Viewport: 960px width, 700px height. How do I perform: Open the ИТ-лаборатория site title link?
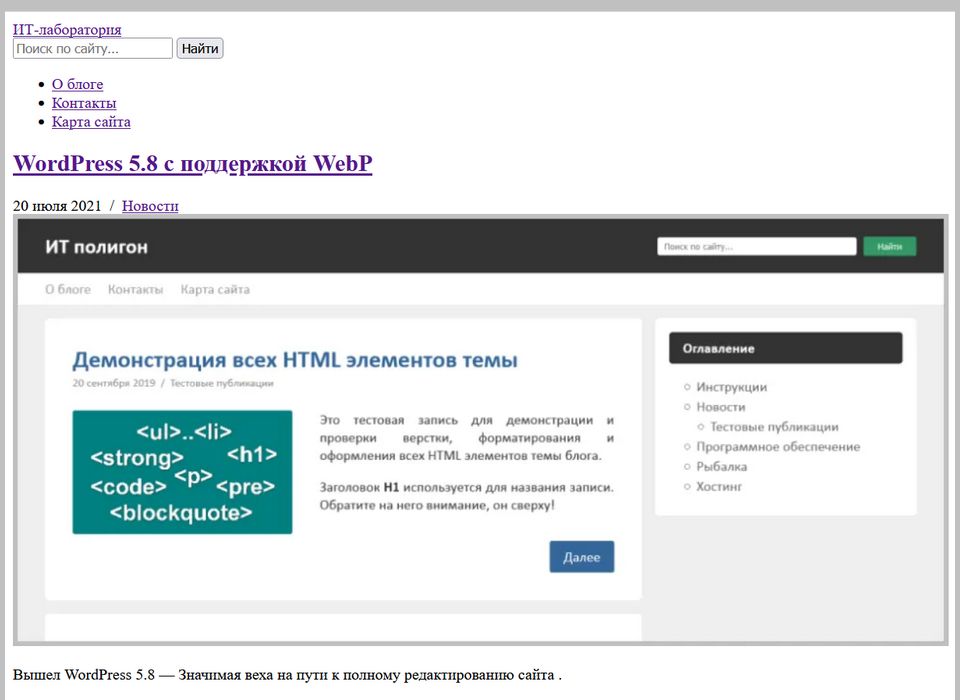tap(67, 29)
